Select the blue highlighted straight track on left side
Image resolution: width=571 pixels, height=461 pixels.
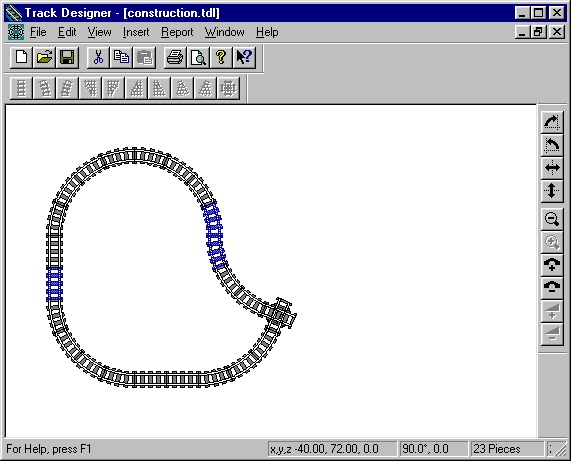coord(54,284)
